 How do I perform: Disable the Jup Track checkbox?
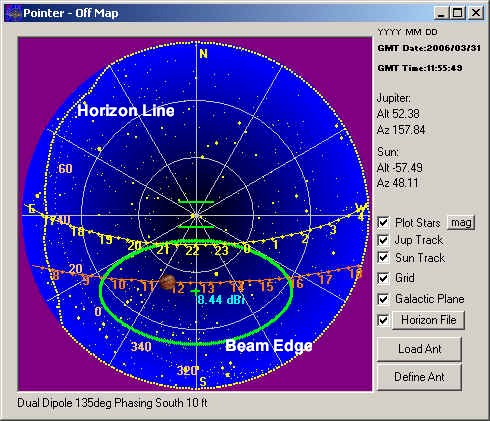[383, 240]
